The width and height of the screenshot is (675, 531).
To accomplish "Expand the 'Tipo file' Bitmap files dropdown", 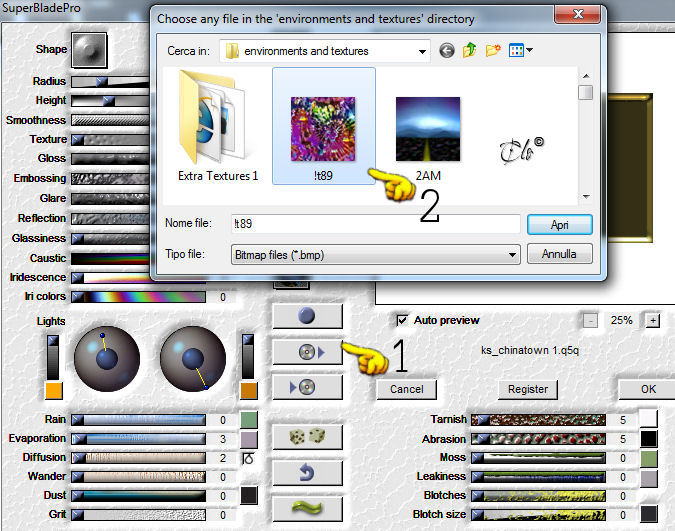I will [512, 255].
